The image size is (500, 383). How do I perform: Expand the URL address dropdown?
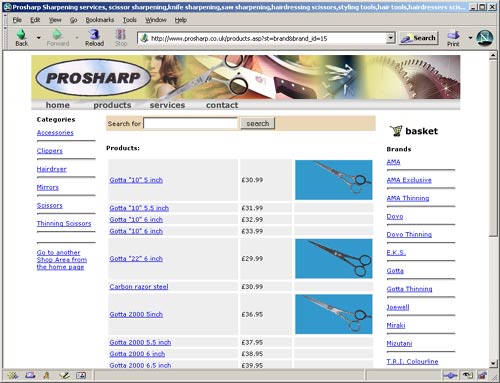391,38
